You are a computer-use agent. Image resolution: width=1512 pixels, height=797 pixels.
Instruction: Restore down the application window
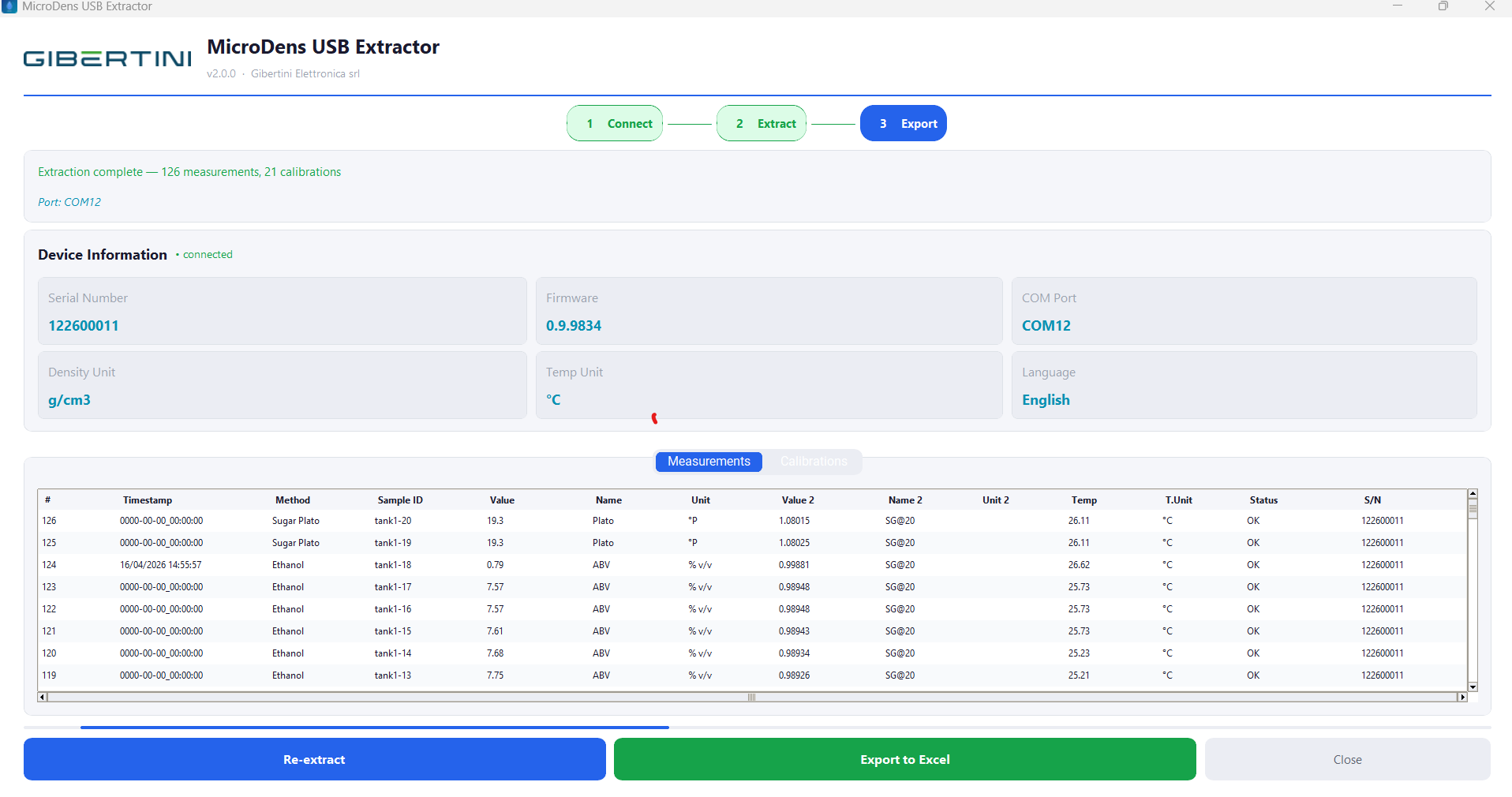pyautogui.click(x=1443, y=6)
